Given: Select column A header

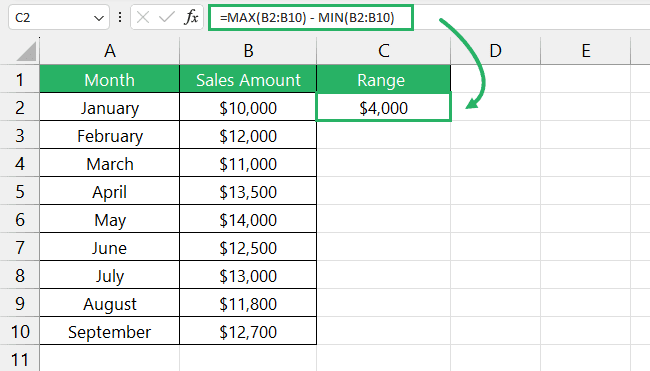Looking at the screenshot, I should tap(109, 51).
